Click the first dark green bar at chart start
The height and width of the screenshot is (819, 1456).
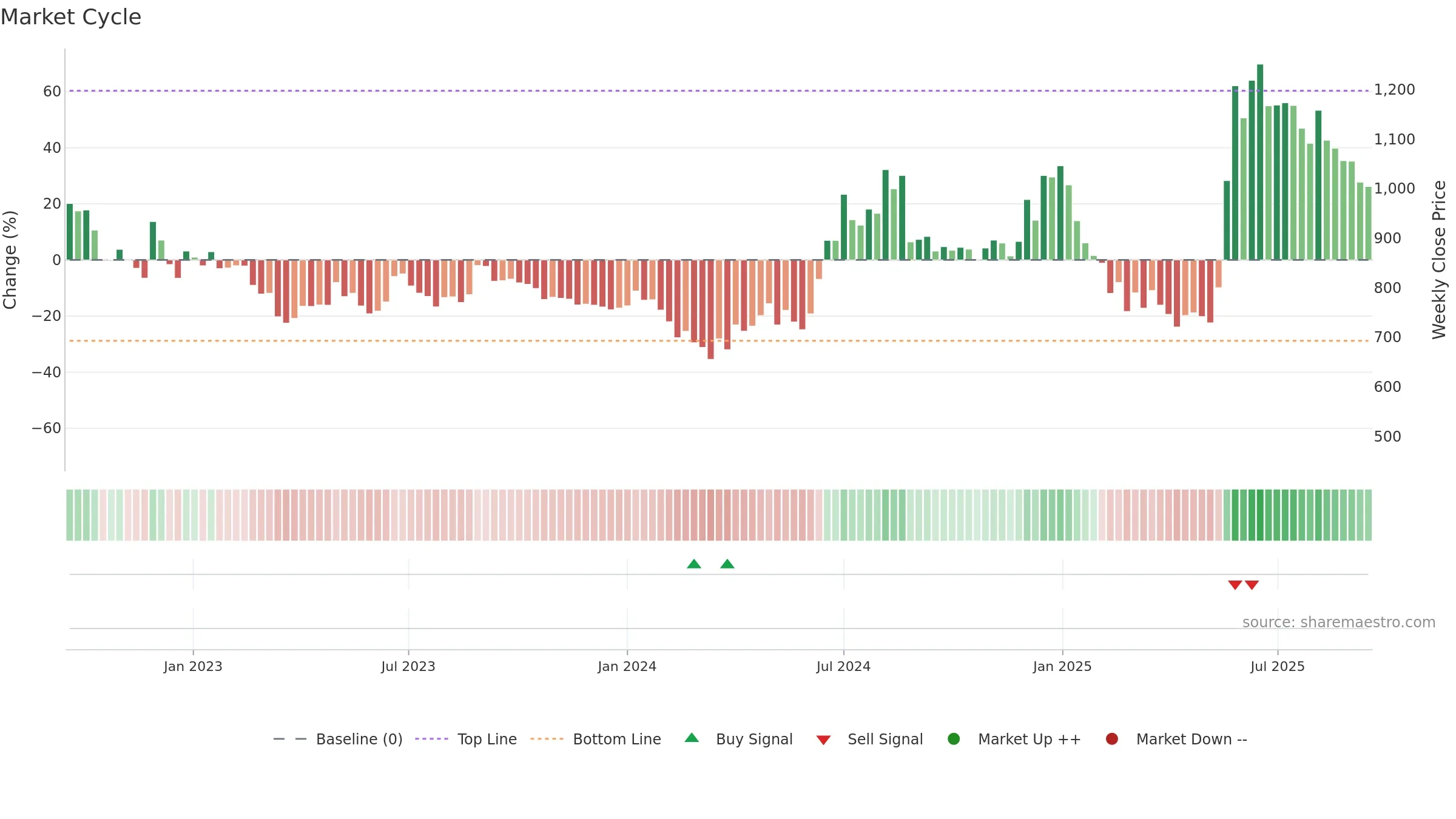pyautogui.click(x=70, y=232)
